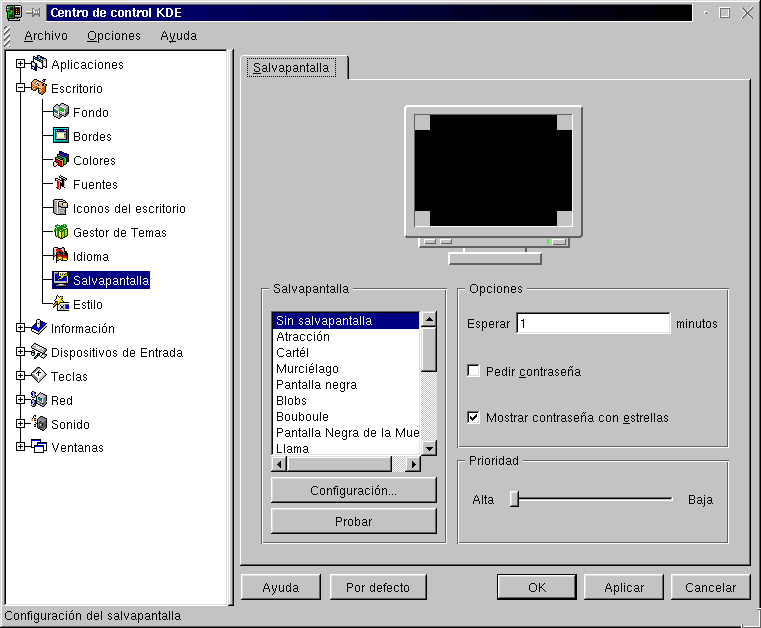Uncheck Mostrar contraseña con estrellas
Screen dimensions: 761x628
pos(474,417)
